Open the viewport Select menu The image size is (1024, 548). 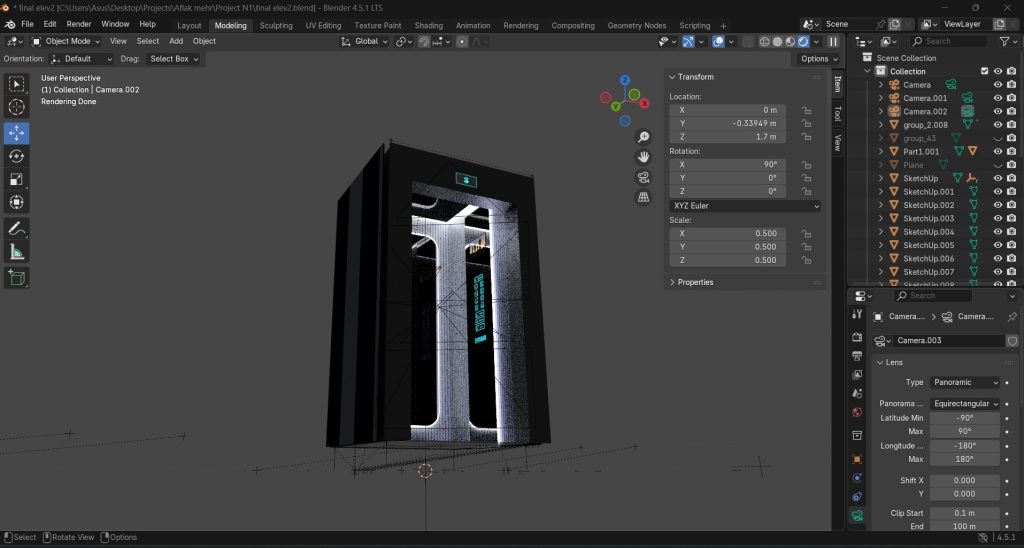pyautogui.click(x=148, y=41)
